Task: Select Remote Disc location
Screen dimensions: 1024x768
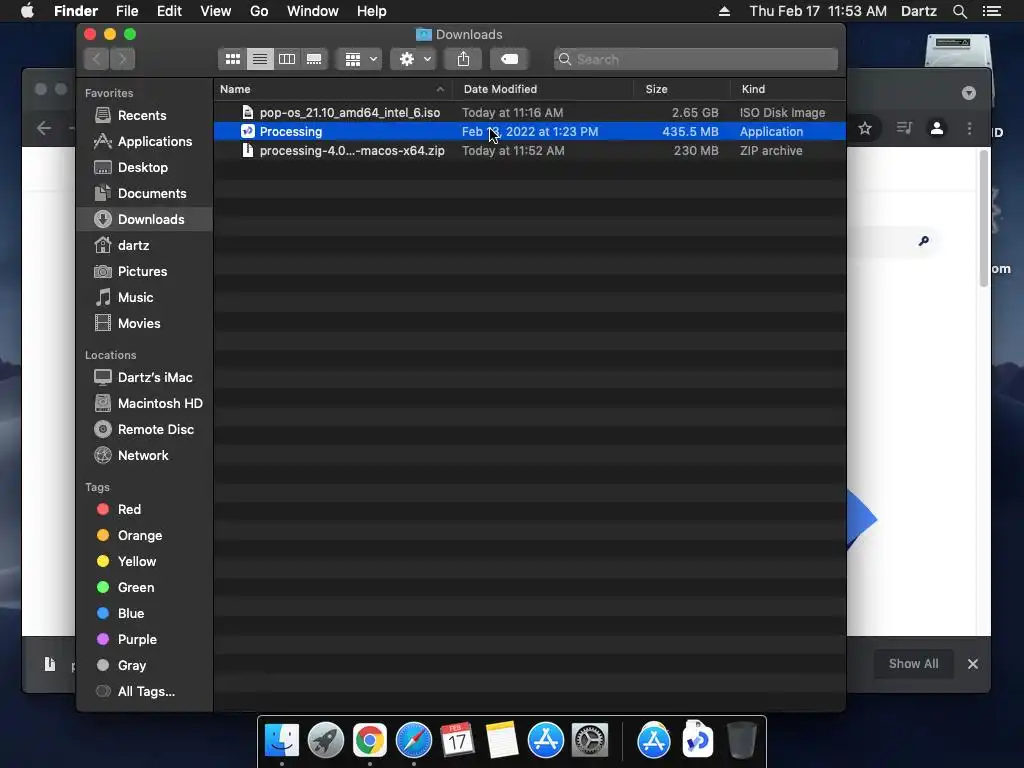Action: point(144,430)
